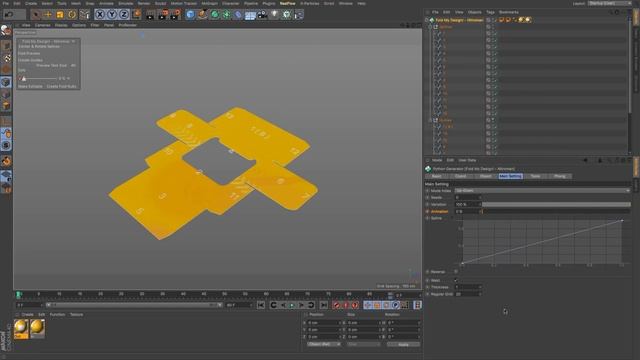Select the Live Selection arrow tool
This screenshot has height=360, width=640.
pos(36,15)
